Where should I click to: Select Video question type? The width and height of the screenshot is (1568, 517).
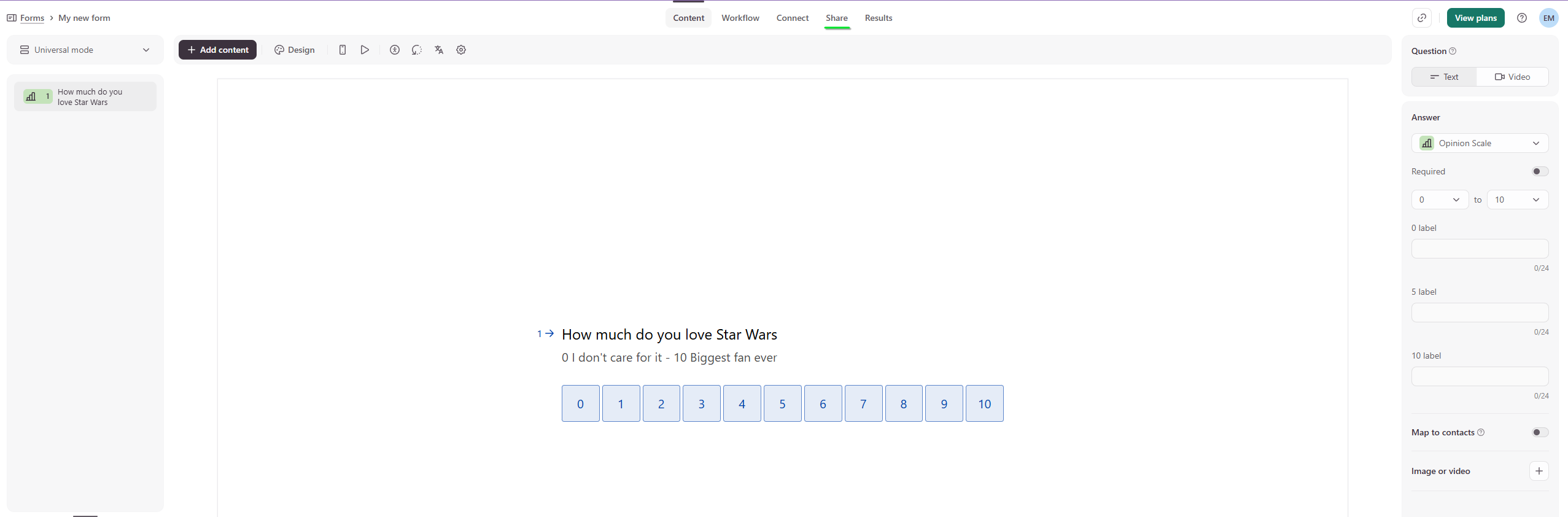point(1512,77)
